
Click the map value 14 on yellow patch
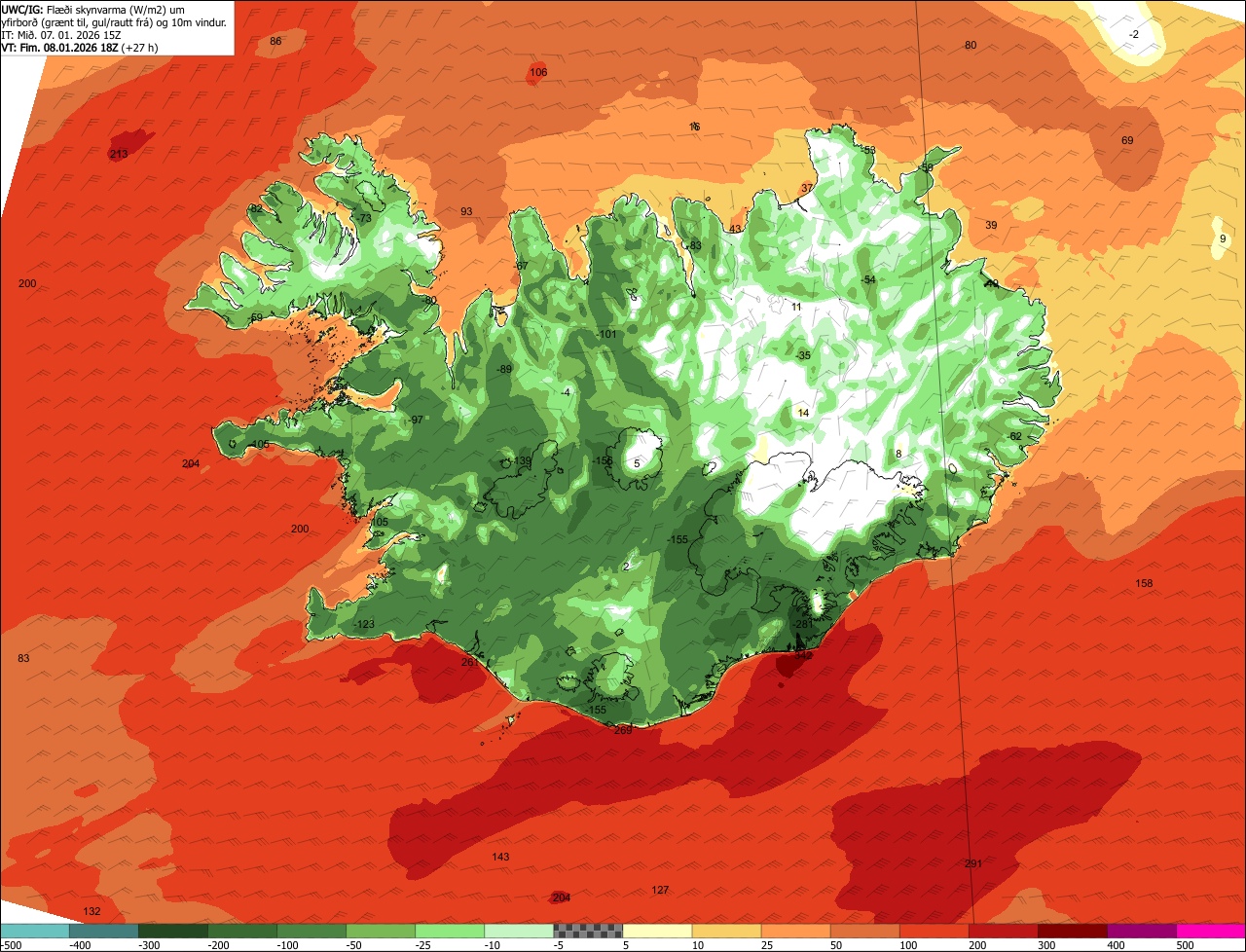pos(803,413)
